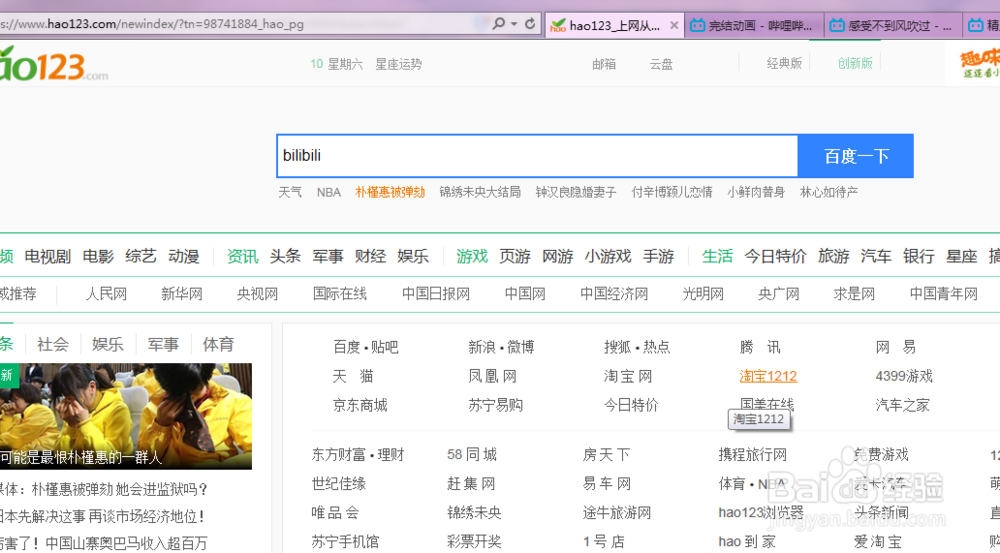Select 头条 in the navigation bar
The height and width of the screenshot is (553, 1000).
pyautogui.click(x=285, y=256)
